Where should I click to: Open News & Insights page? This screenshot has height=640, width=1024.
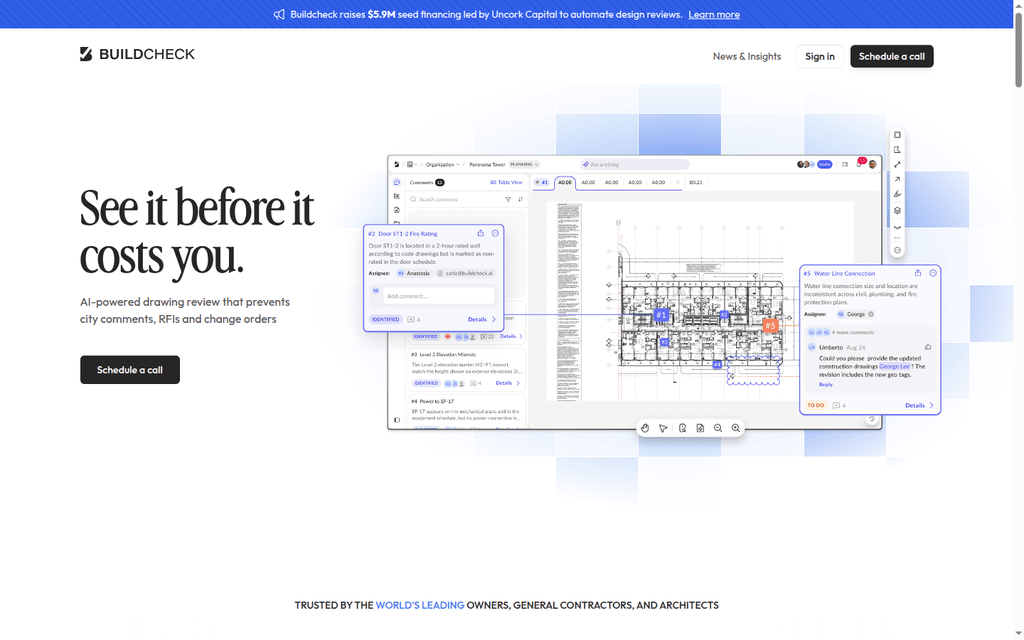tap(746, 56)
